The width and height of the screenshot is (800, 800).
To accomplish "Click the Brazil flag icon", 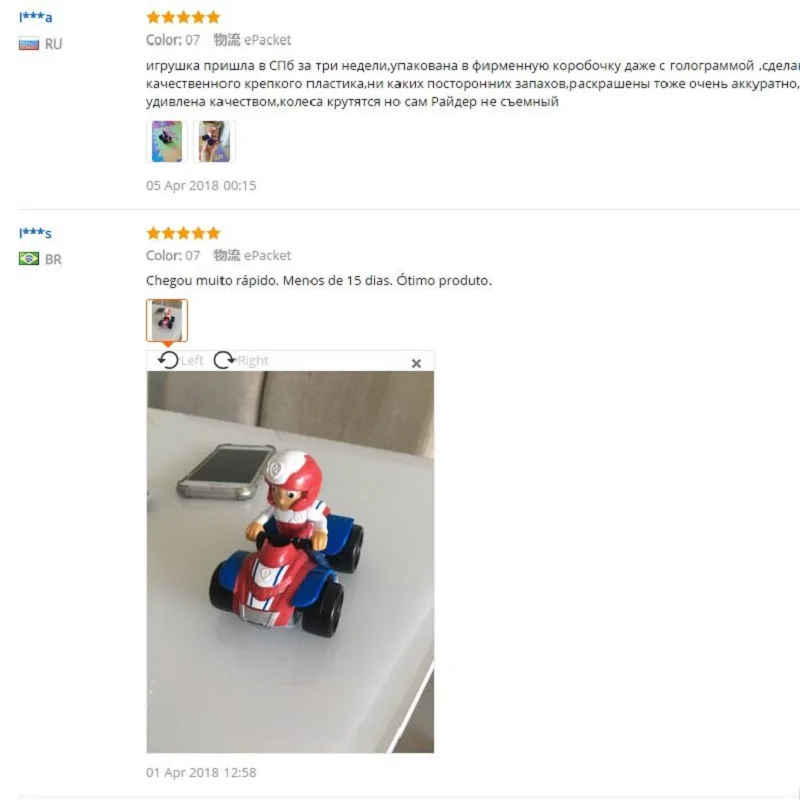I will coord(29,259).
